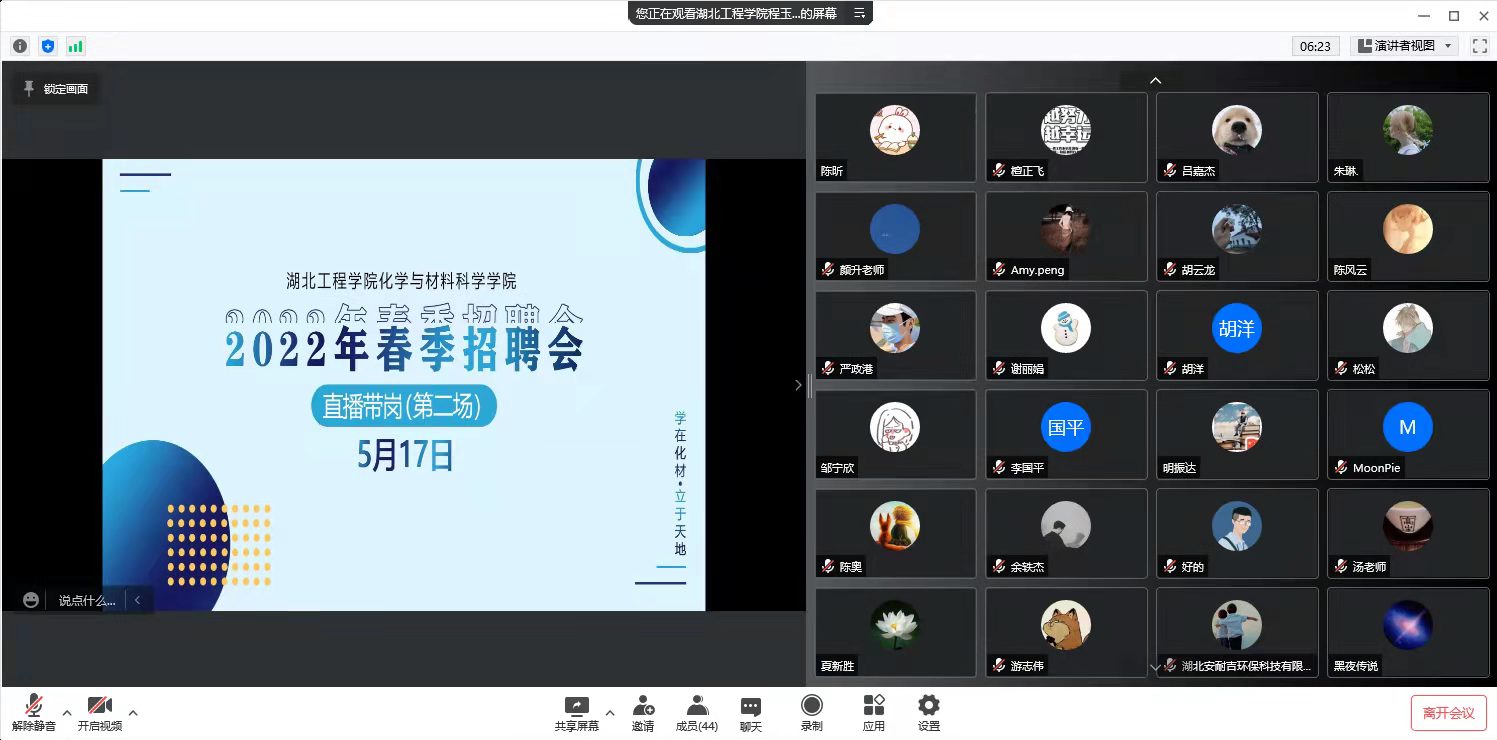Open the Apps (应用) panel

click(873, 707)
